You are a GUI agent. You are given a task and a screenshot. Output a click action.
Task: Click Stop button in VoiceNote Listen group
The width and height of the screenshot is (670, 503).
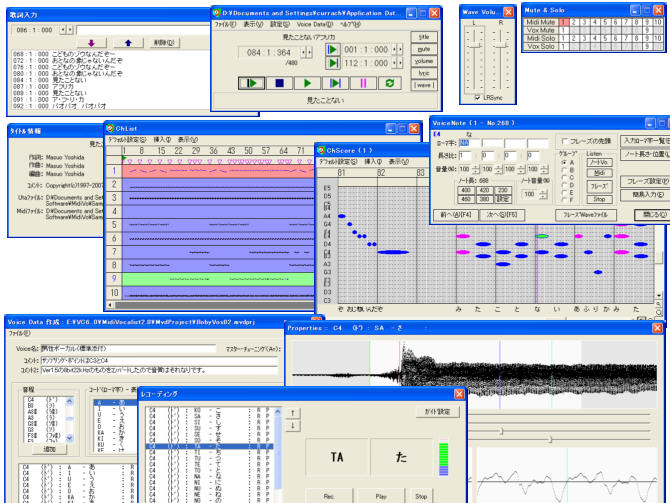599,199
